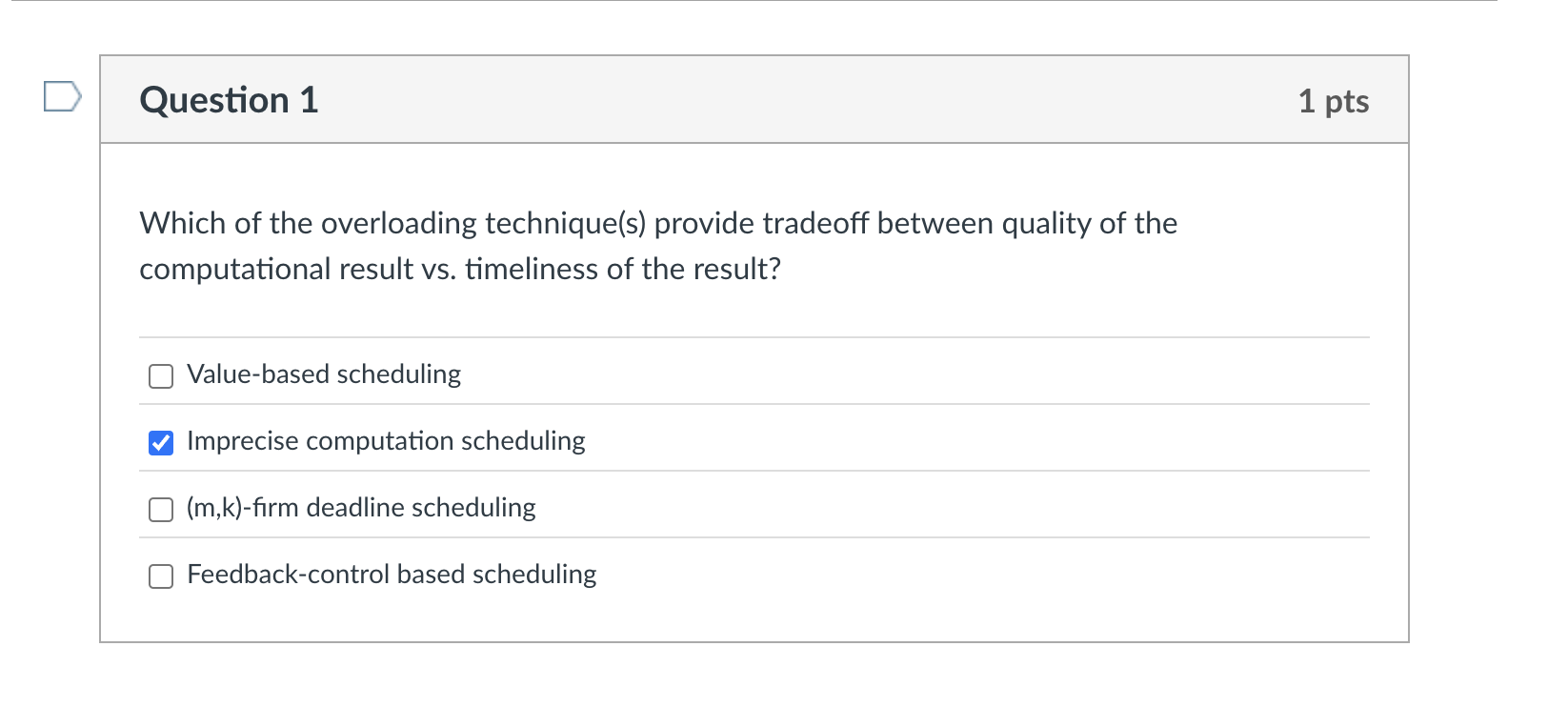
Task: Click the question prompt text
Action: (657, 246)
